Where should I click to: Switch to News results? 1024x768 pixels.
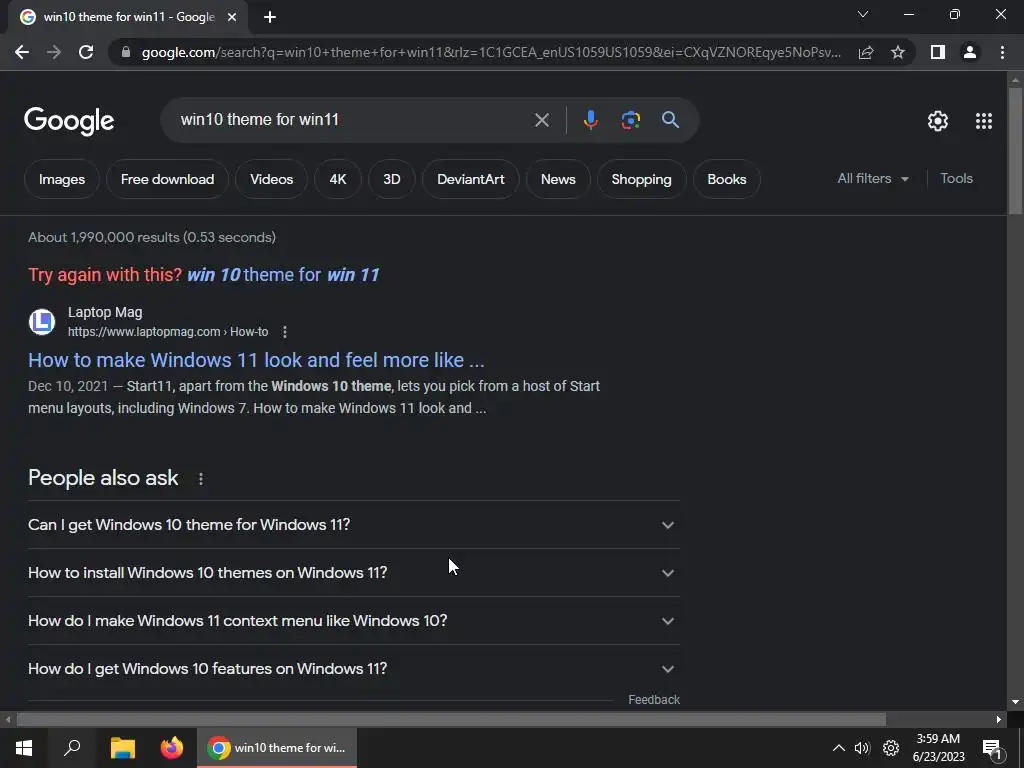558,179
